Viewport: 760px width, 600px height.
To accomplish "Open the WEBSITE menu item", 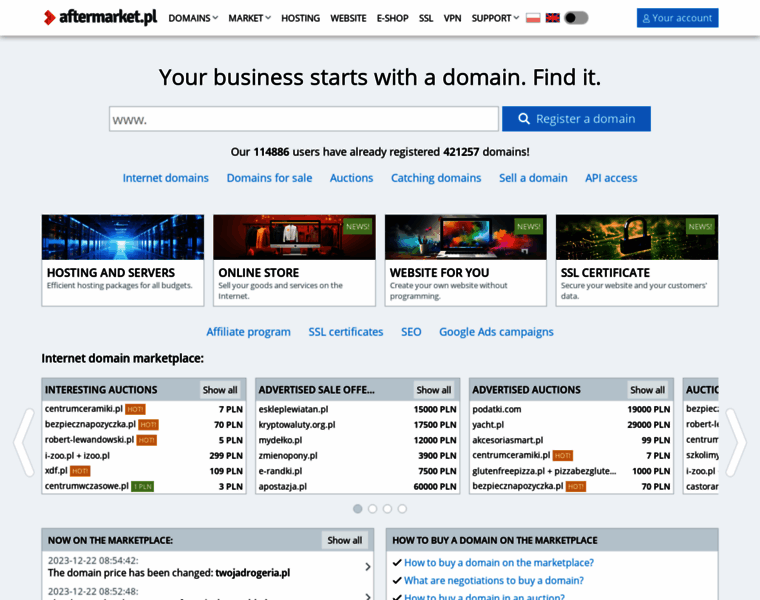I will tap(348, 18).
